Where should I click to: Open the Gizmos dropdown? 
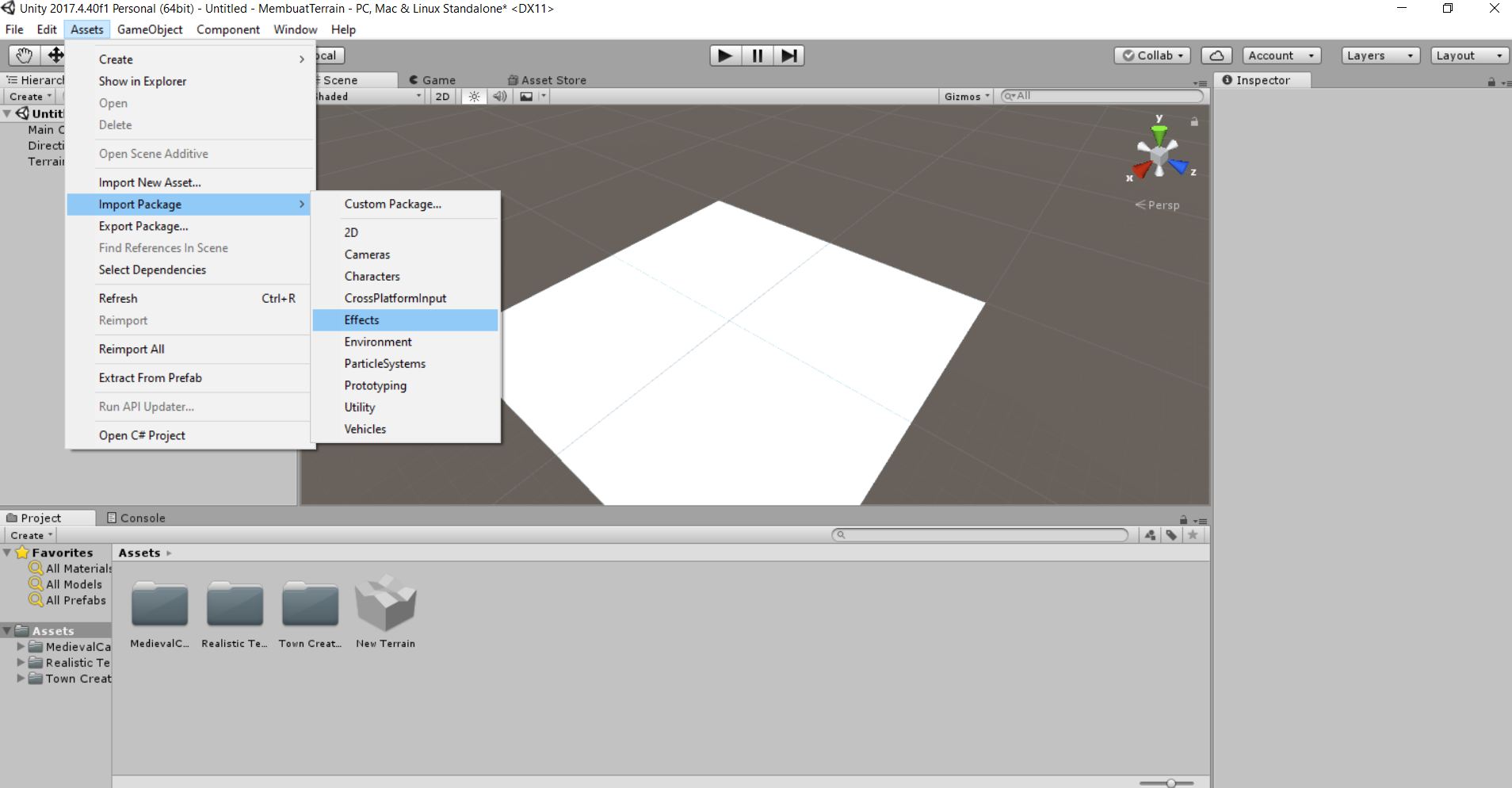pos(965,96)
